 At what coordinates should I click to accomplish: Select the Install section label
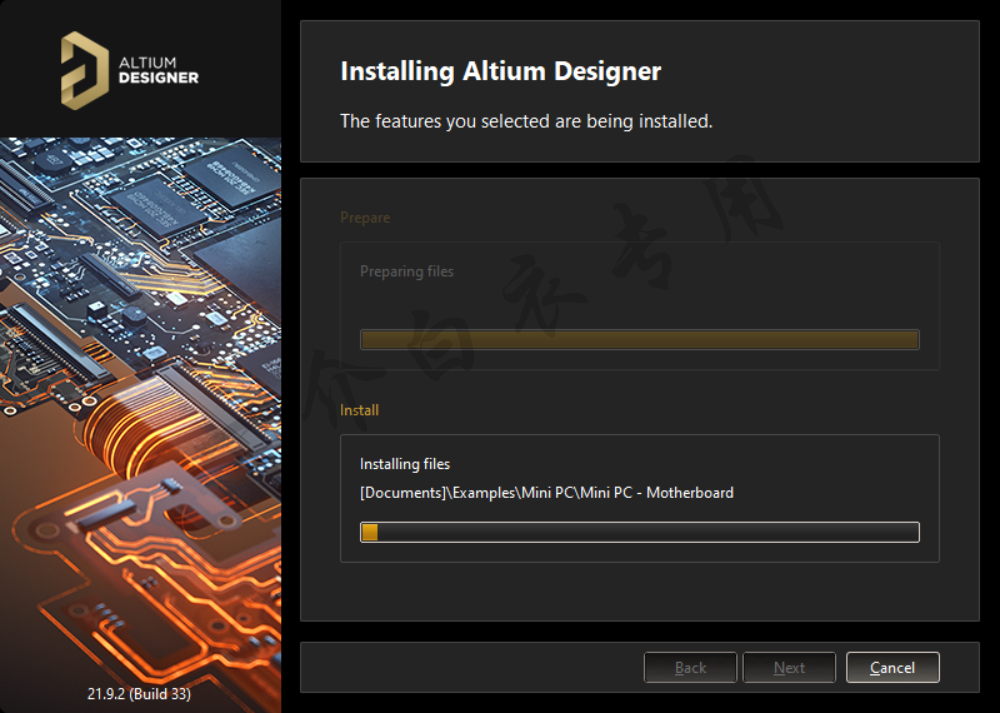coord(359,410)
